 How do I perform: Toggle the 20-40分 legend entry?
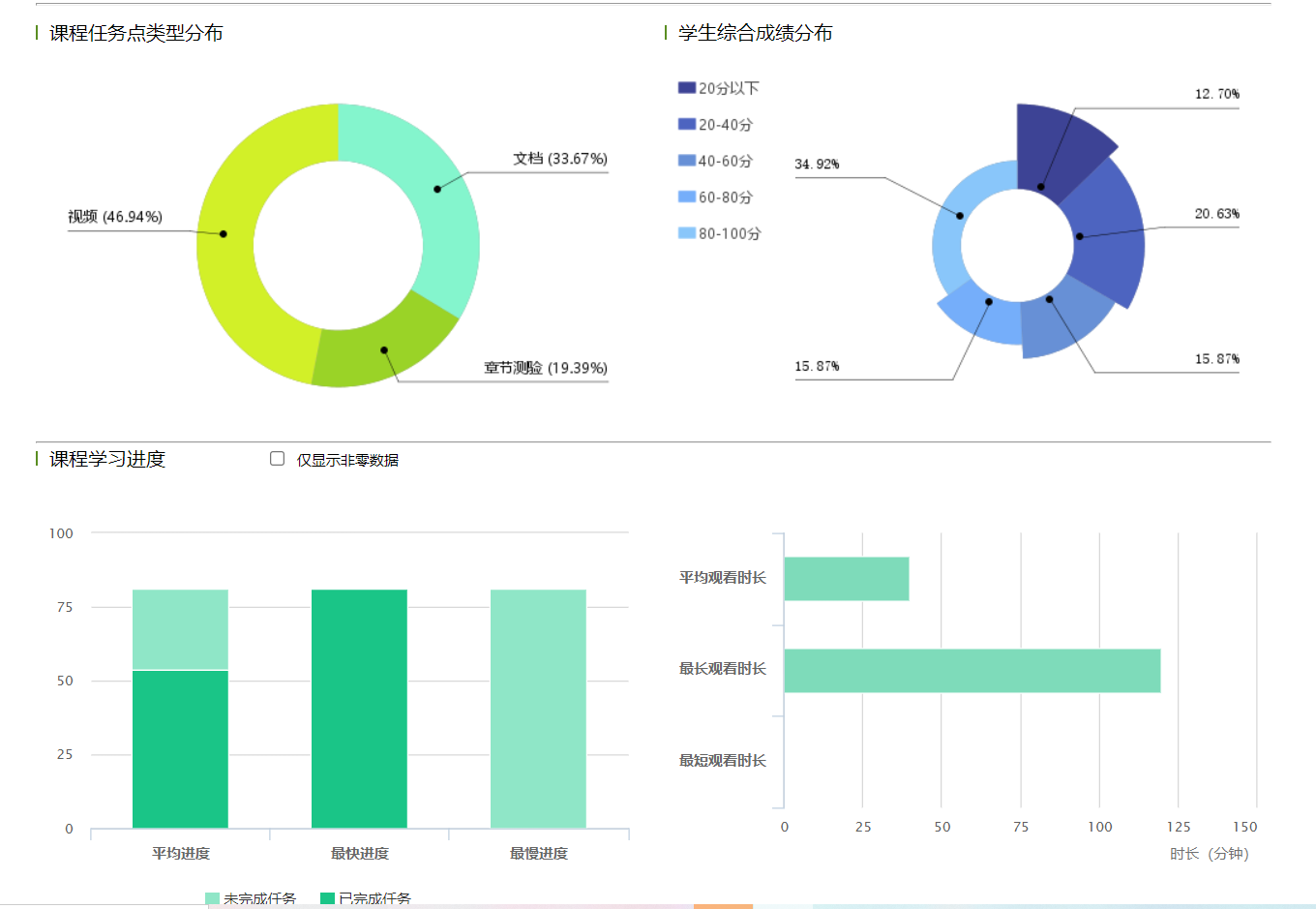(715, 125)
